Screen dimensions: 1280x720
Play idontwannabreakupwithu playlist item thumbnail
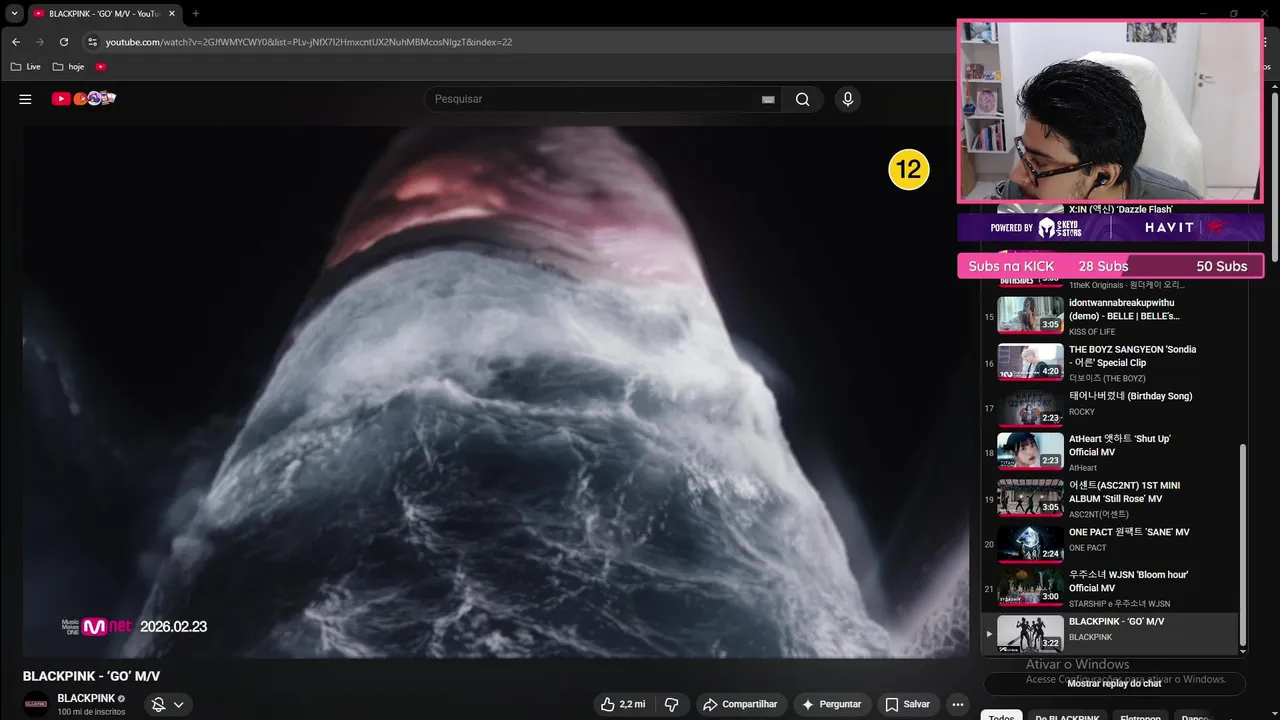click(1030, 315)
